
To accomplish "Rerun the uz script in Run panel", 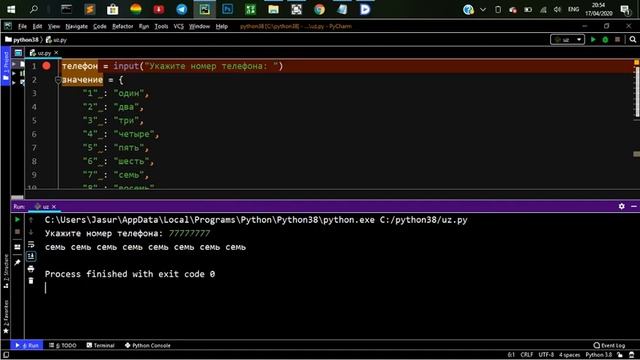I will coord(17,220).
